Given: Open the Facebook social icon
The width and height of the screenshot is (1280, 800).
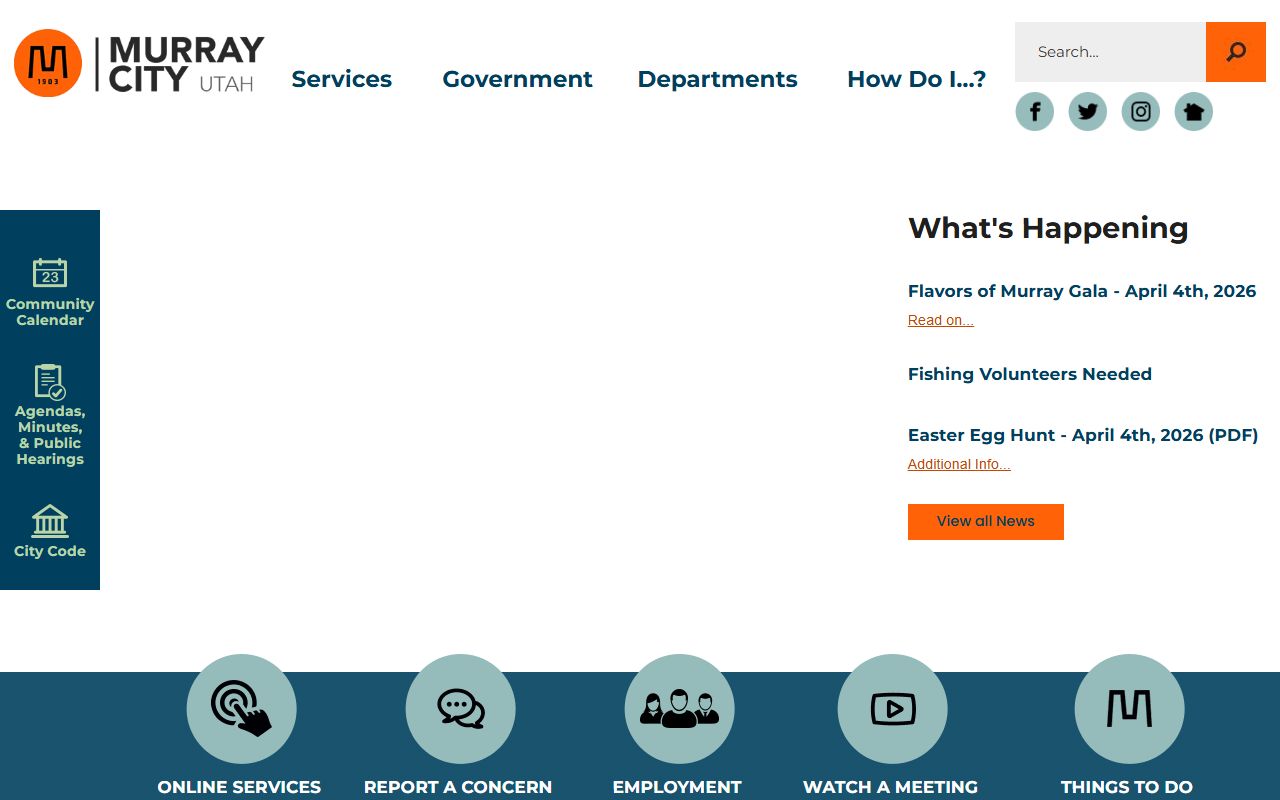Looking at the screenshot, I should (1035, 111).
